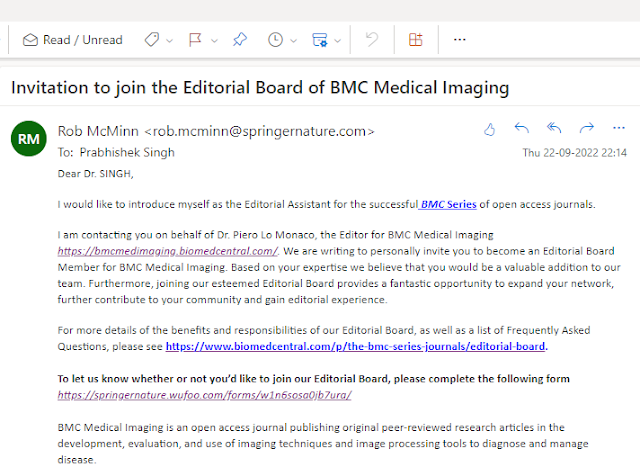Forward this email with arrow icon
Screen dimensions: 640x476
tap(587, 129)
